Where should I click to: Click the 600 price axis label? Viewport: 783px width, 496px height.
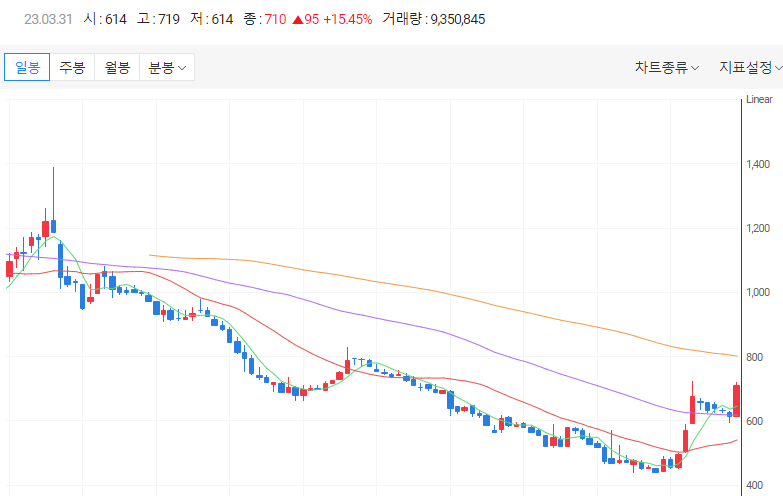[755, 421]
